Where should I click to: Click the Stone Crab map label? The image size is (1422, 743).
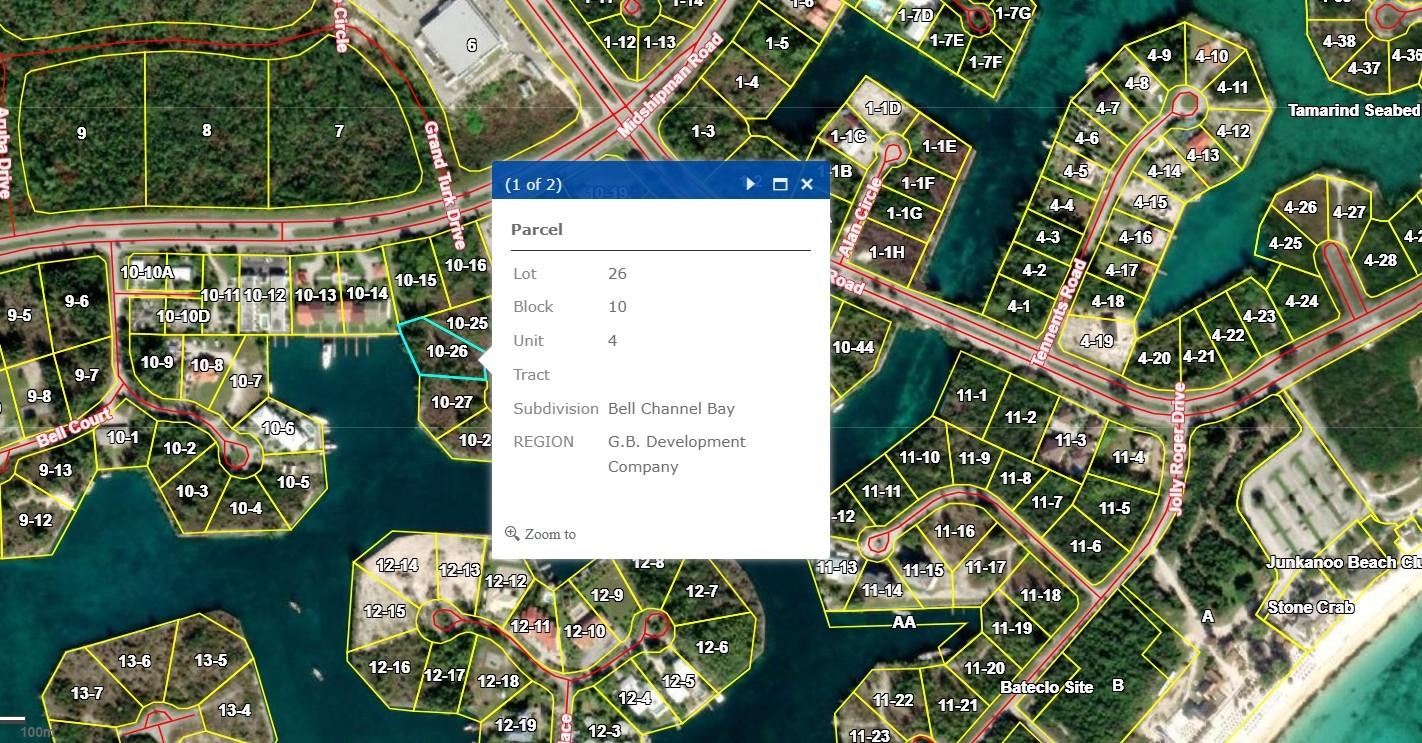pyautogui.click(x=1310, y=607)
